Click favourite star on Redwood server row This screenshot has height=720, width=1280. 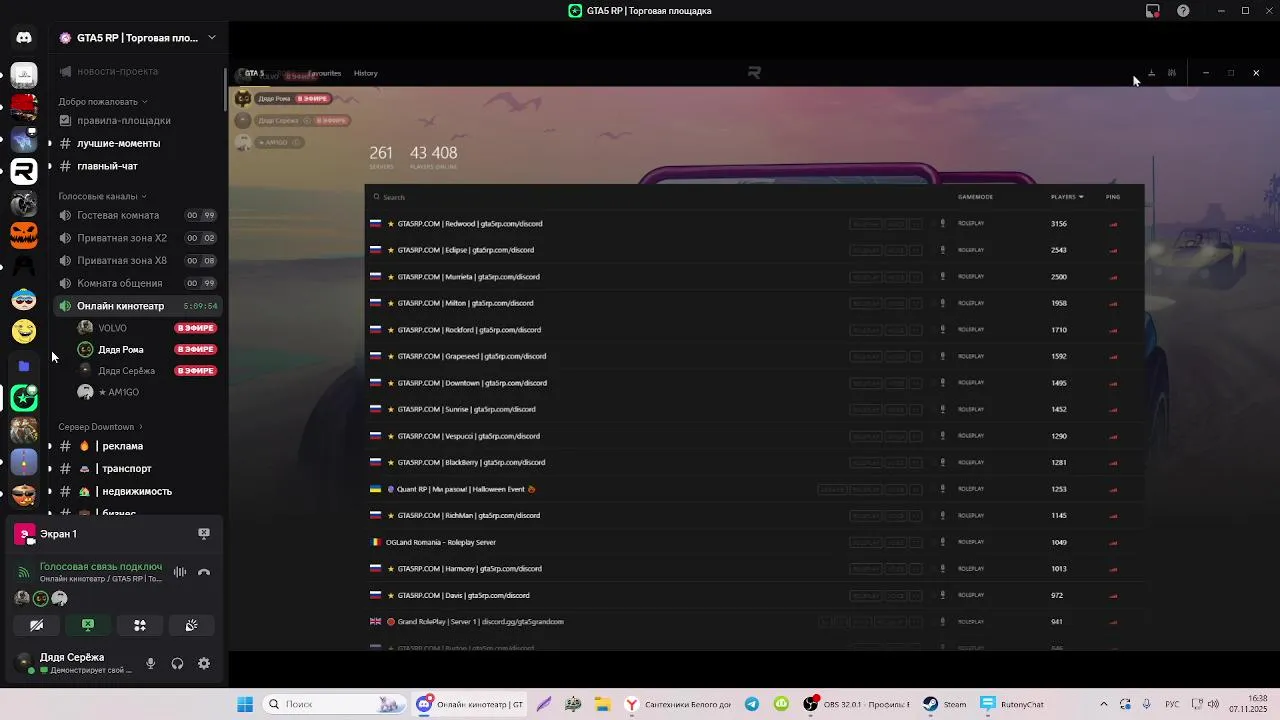(391, 224)
